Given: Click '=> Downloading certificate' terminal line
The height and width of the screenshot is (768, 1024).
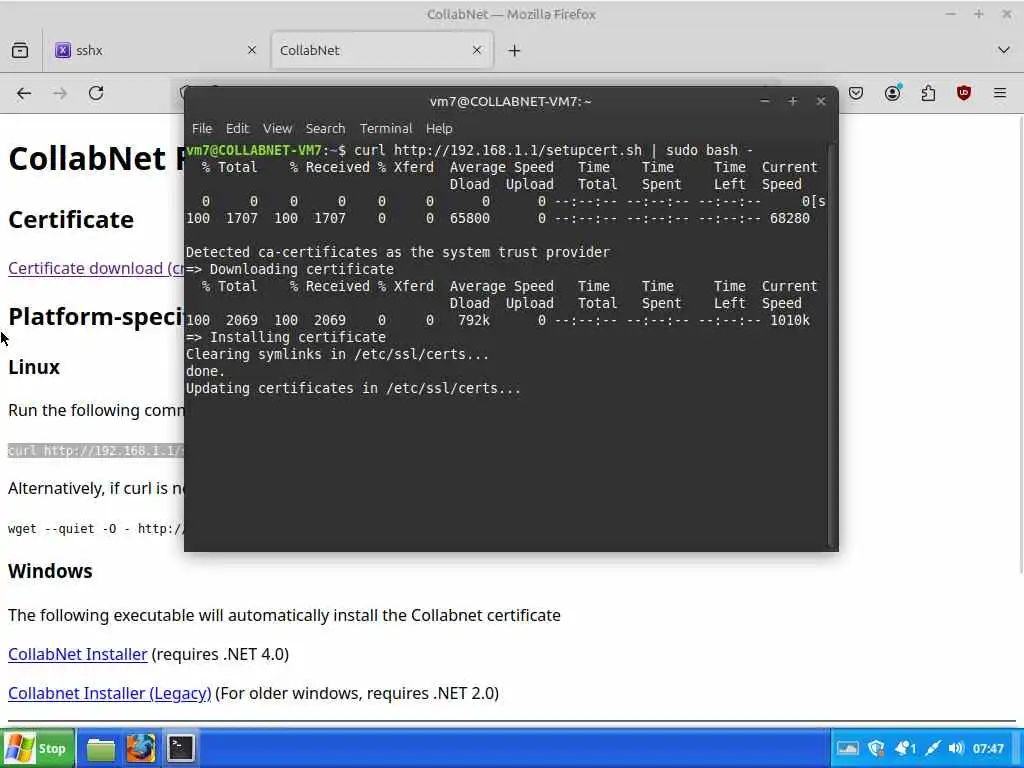Looking at the screenshot, I should click(290, 269).
